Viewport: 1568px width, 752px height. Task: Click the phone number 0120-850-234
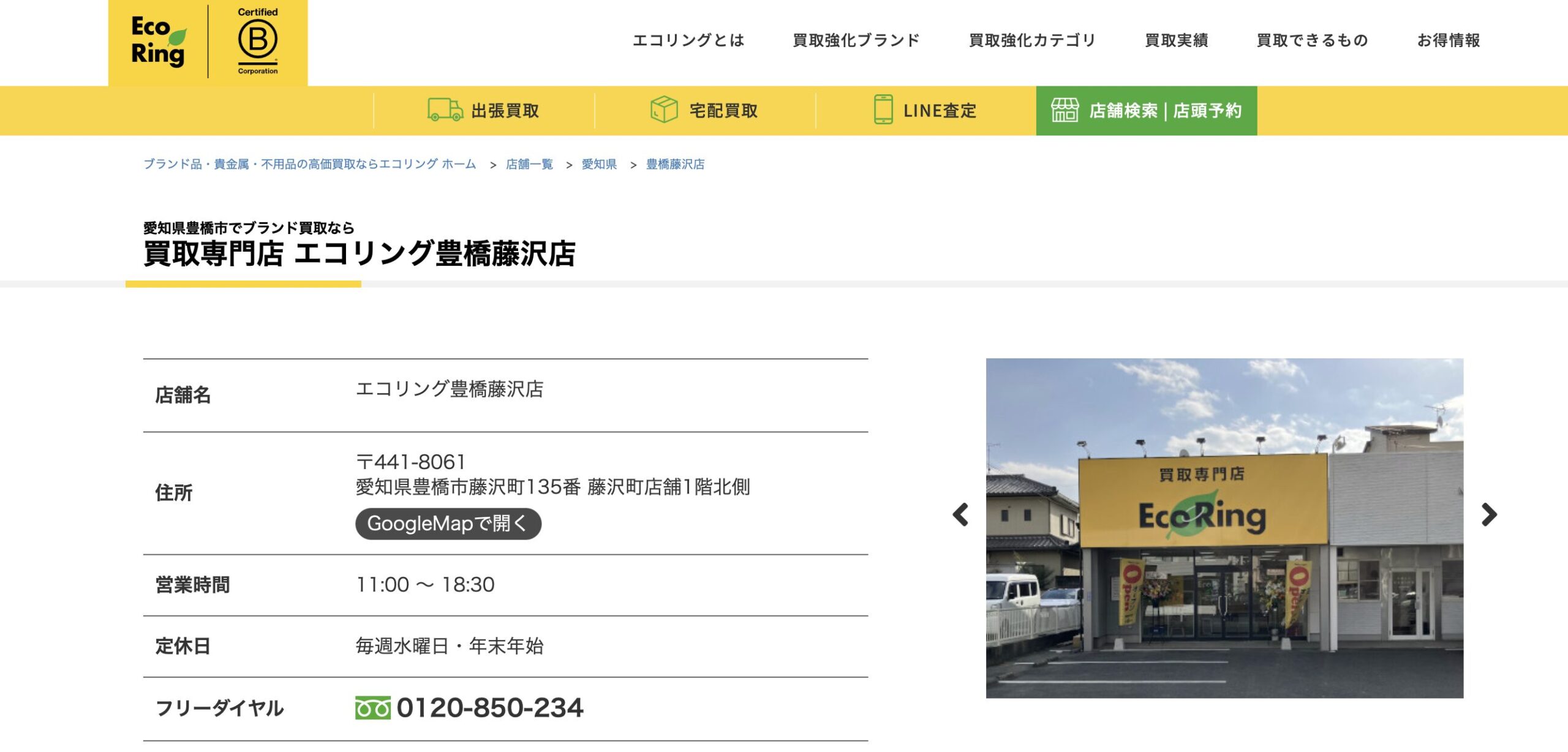[x=490, y=708]
